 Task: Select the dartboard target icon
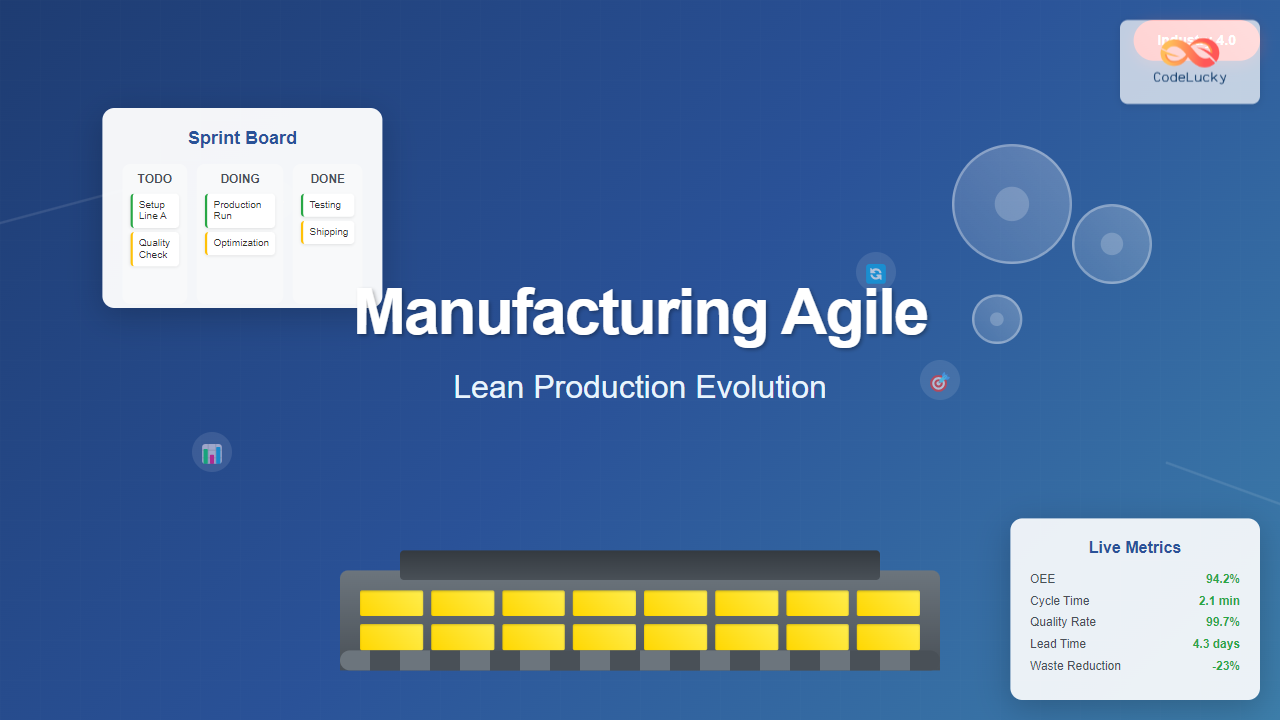click(939, 380)
